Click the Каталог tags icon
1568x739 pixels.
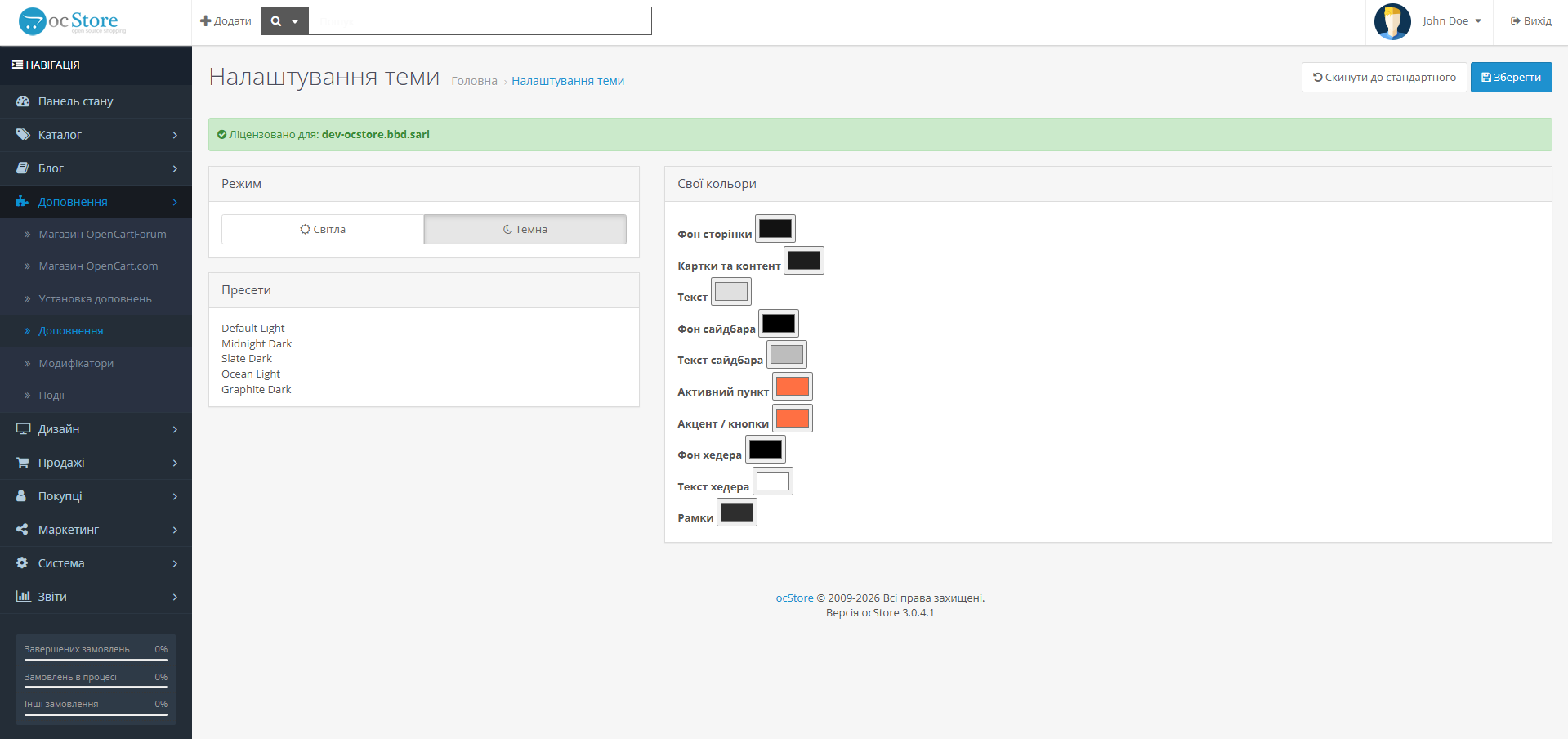23,135
